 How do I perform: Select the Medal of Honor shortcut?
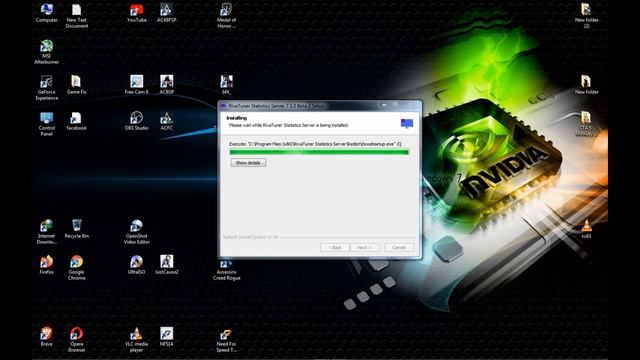coord(226,16)
